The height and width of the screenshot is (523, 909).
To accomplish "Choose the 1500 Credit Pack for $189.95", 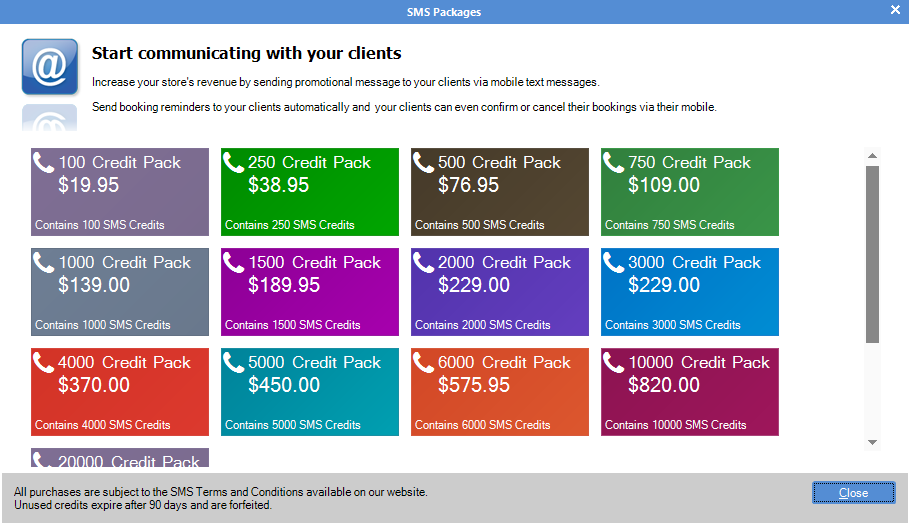I will 310,292.
